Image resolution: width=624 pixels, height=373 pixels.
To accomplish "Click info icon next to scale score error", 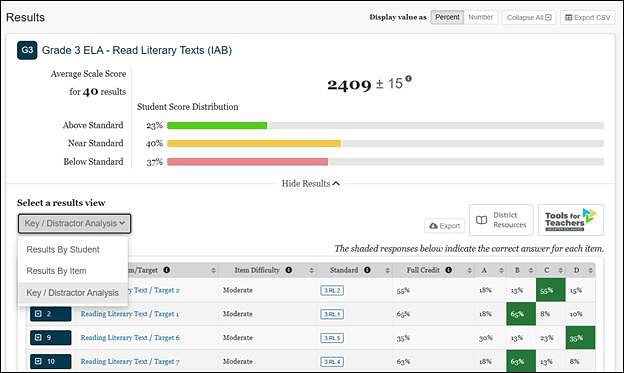I will click(408, 78).
